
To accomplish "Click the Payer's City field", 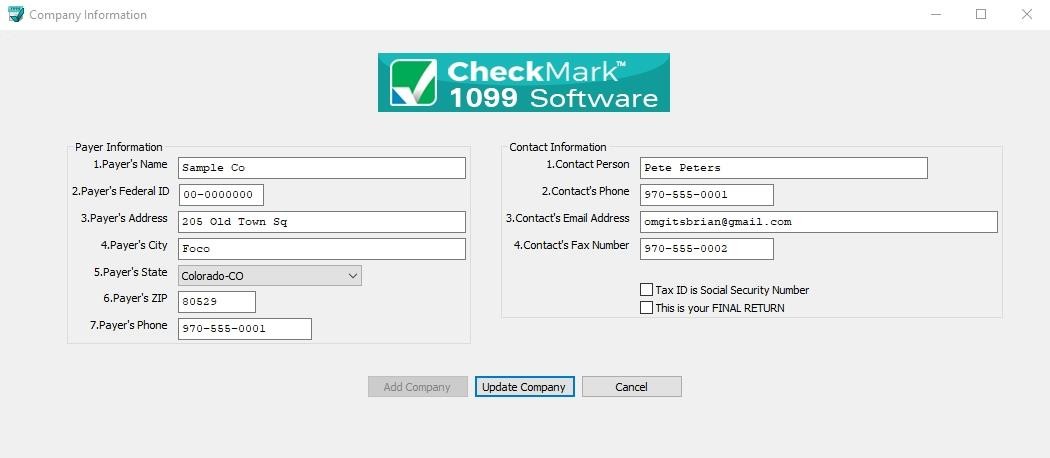I will coord(321,249).
